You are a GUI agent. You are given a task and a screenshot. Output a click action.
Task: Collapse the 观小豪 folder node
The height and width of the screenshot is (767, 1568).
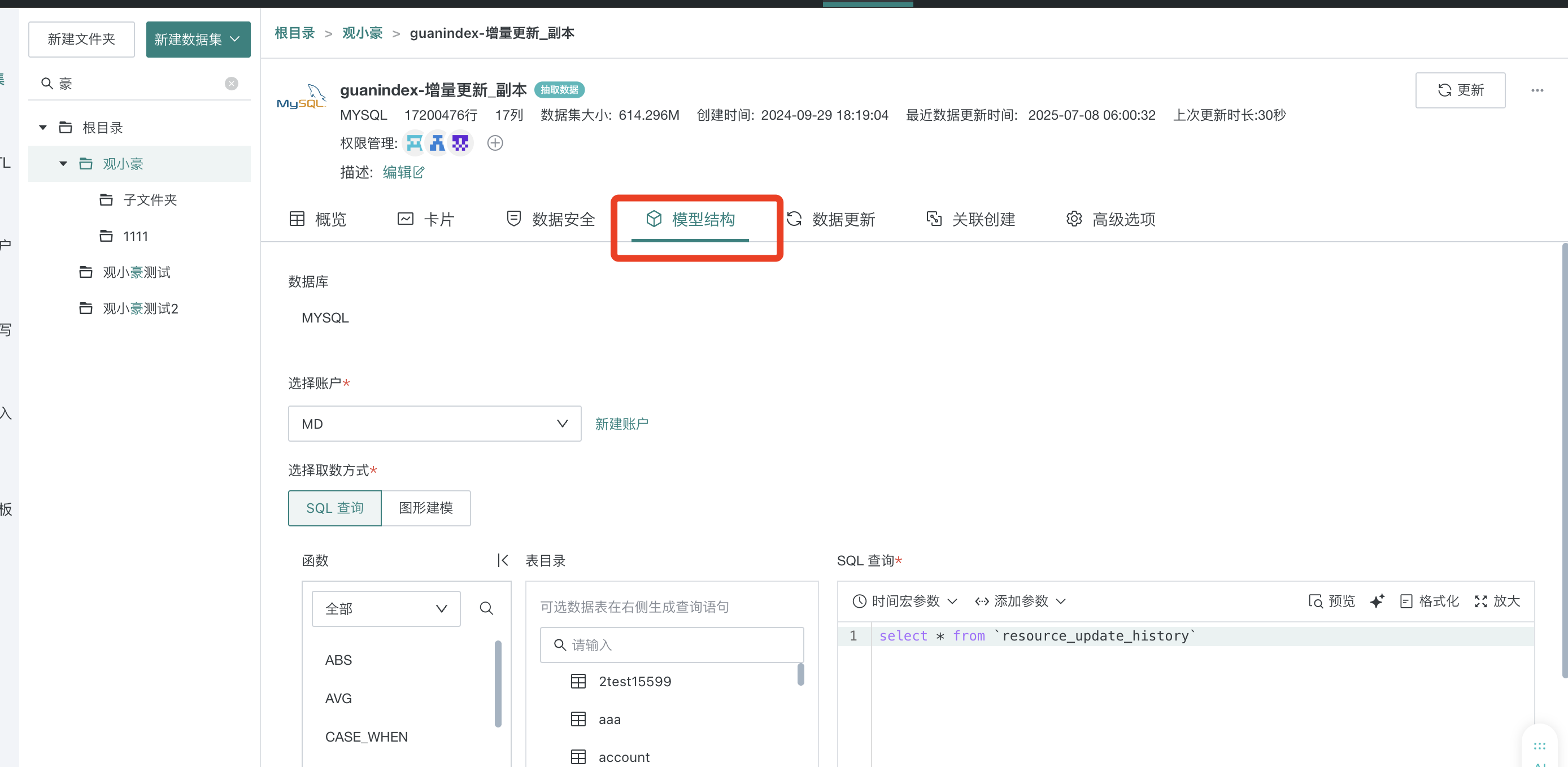[x=63, y=163]
